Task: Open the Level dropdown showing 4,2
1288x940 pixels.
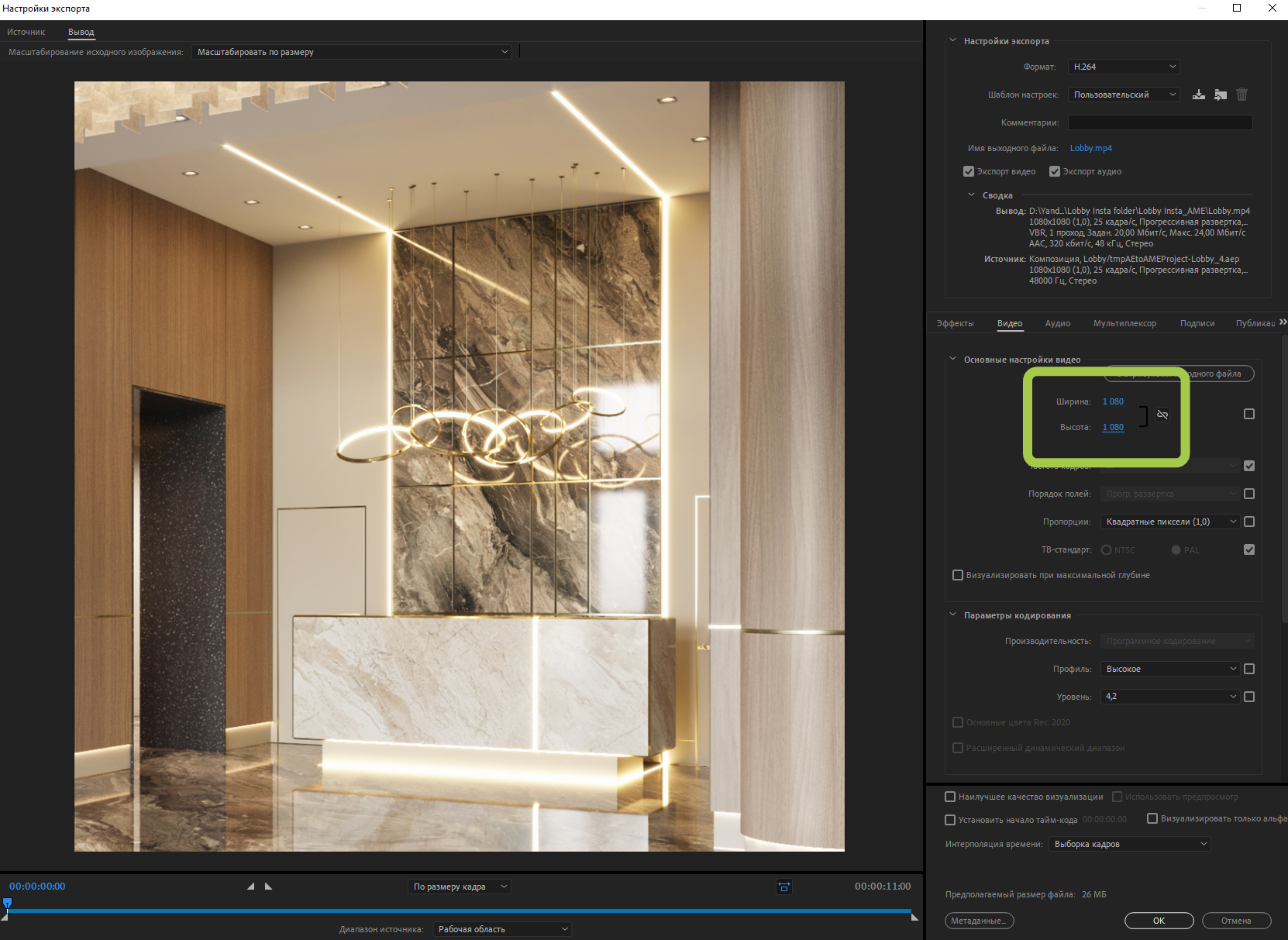Action: tap(1170, 697)
